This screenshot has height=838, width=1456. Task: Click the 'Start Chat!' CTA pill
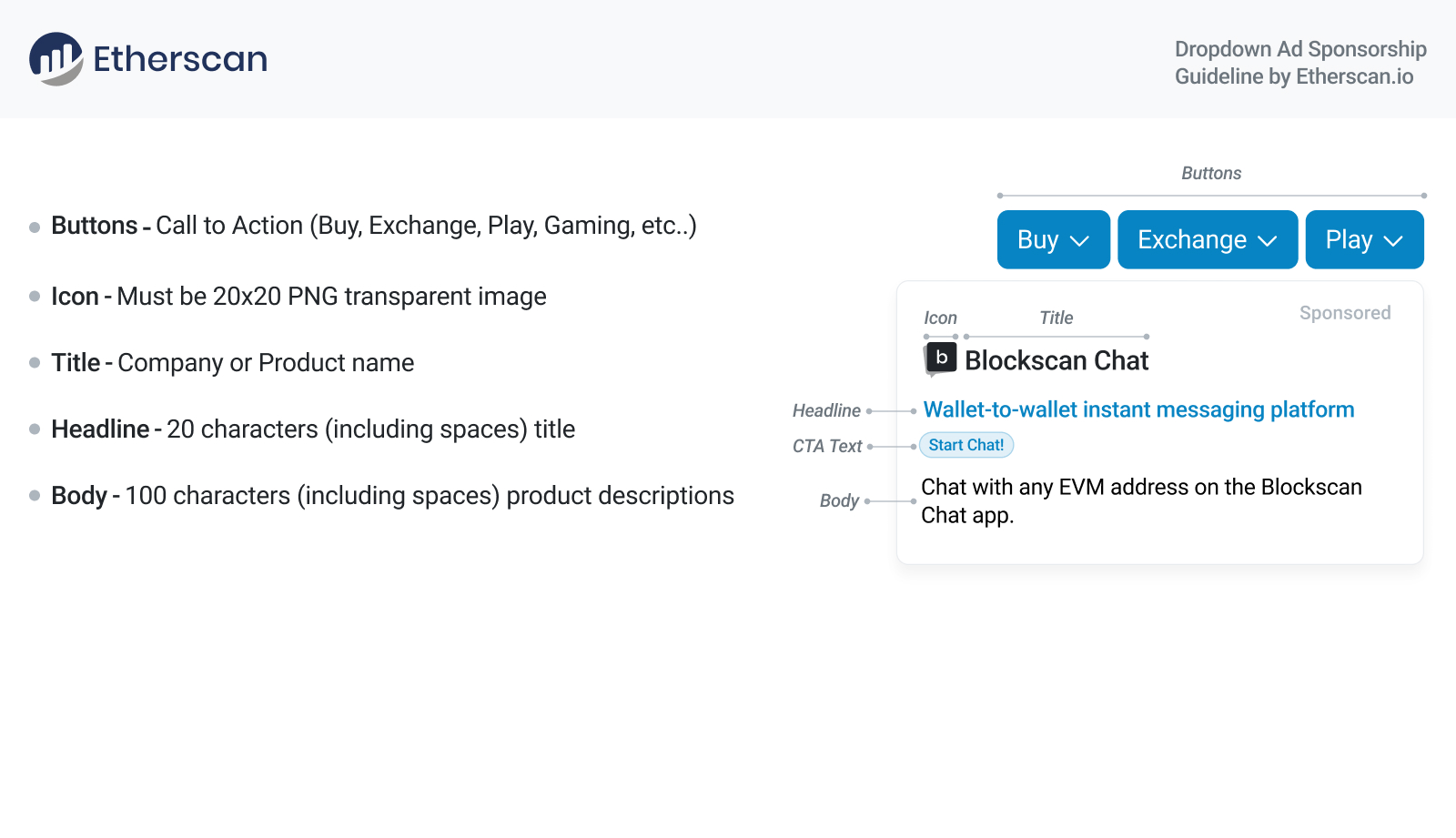point(966,445)
